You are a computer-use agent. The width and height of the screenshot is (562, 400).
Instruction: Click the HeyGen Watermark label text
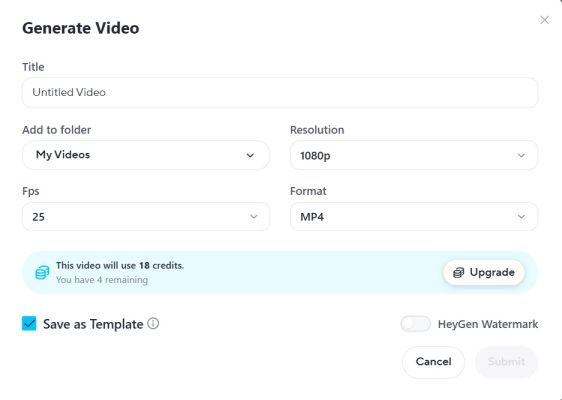click(x=488, y=324)
